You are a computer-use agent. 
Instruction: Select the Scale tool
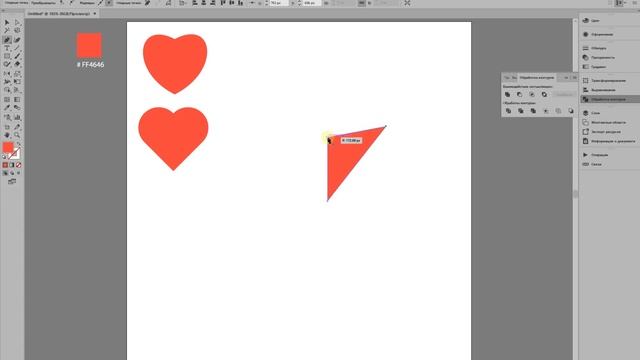(17, 73)
